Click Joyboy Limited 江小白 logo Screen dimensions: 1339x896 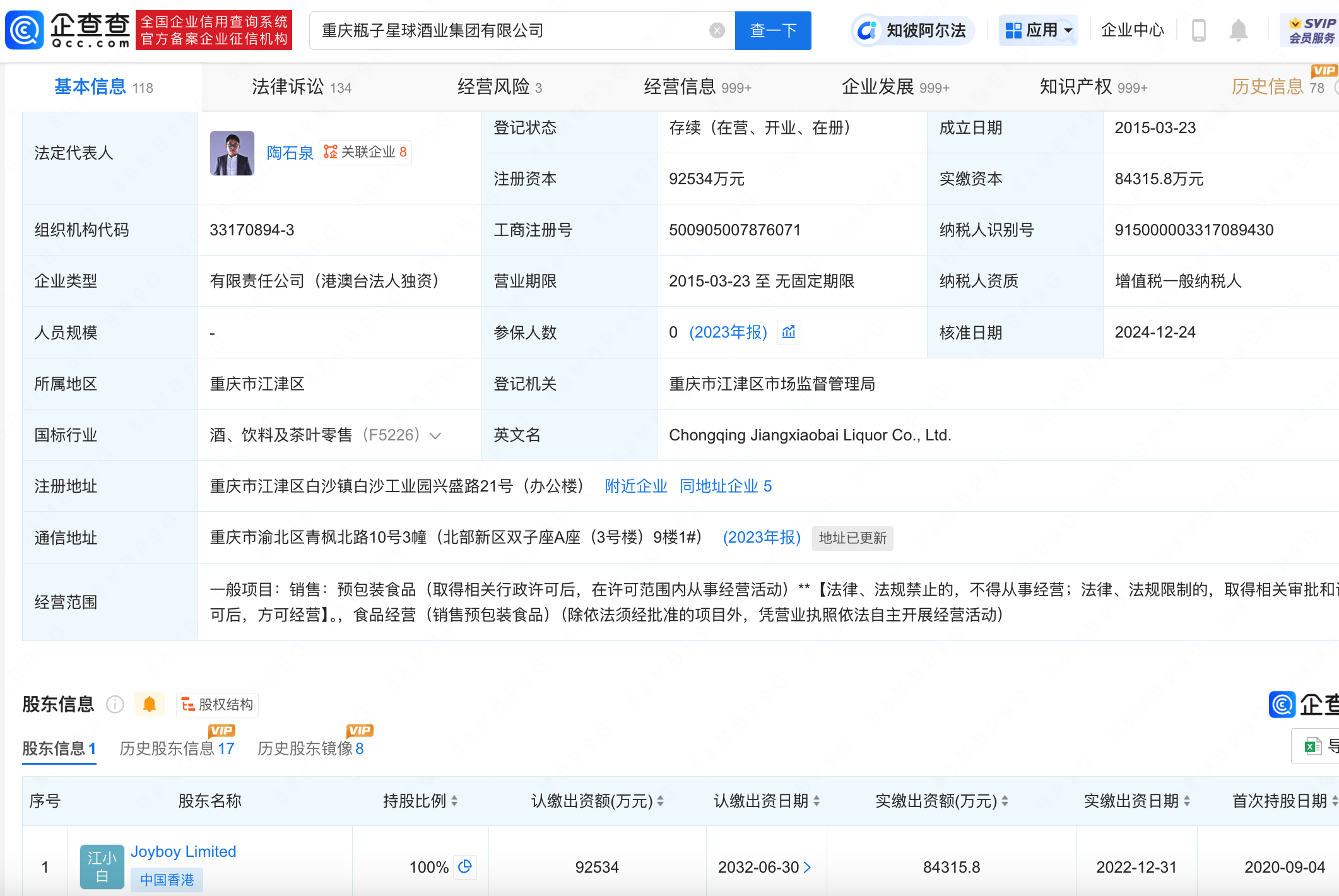coord(102,867)
